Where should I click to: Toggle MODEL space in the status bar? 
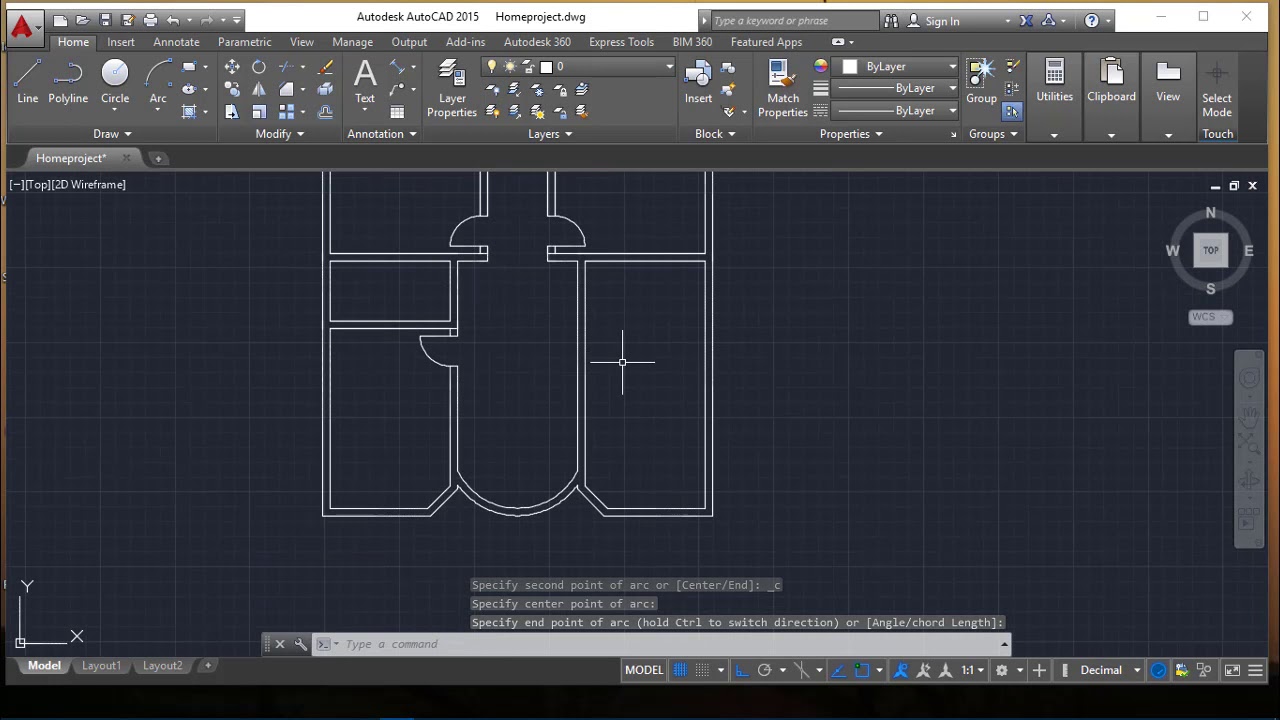click(x=643, y=670)
